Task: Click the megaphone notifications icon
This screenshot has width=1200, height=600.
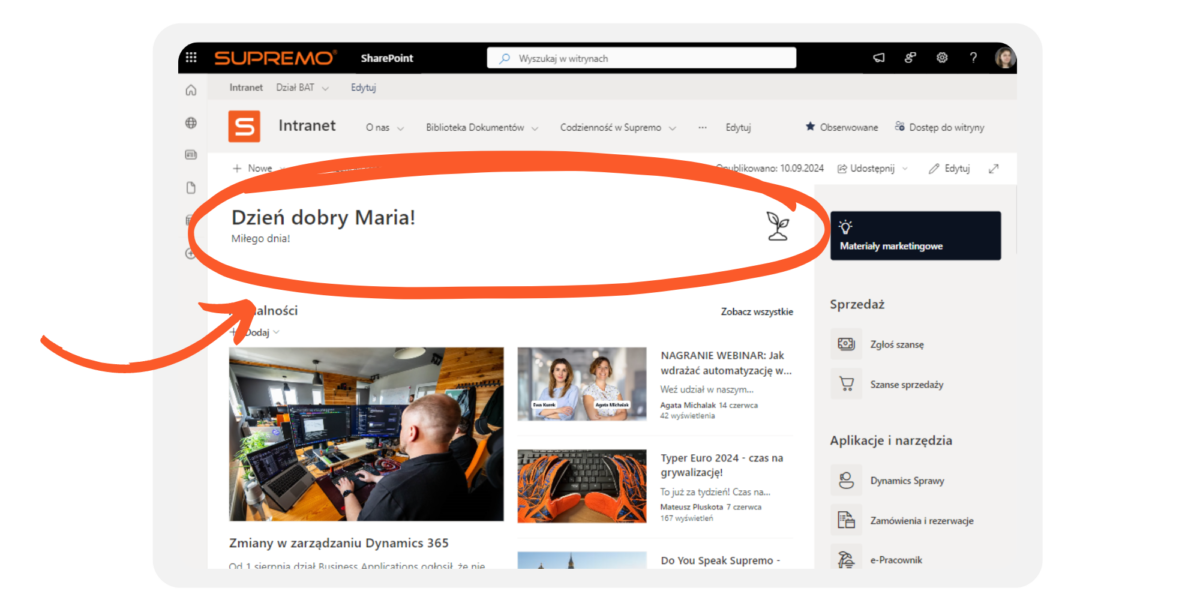Action: (879, 58)
